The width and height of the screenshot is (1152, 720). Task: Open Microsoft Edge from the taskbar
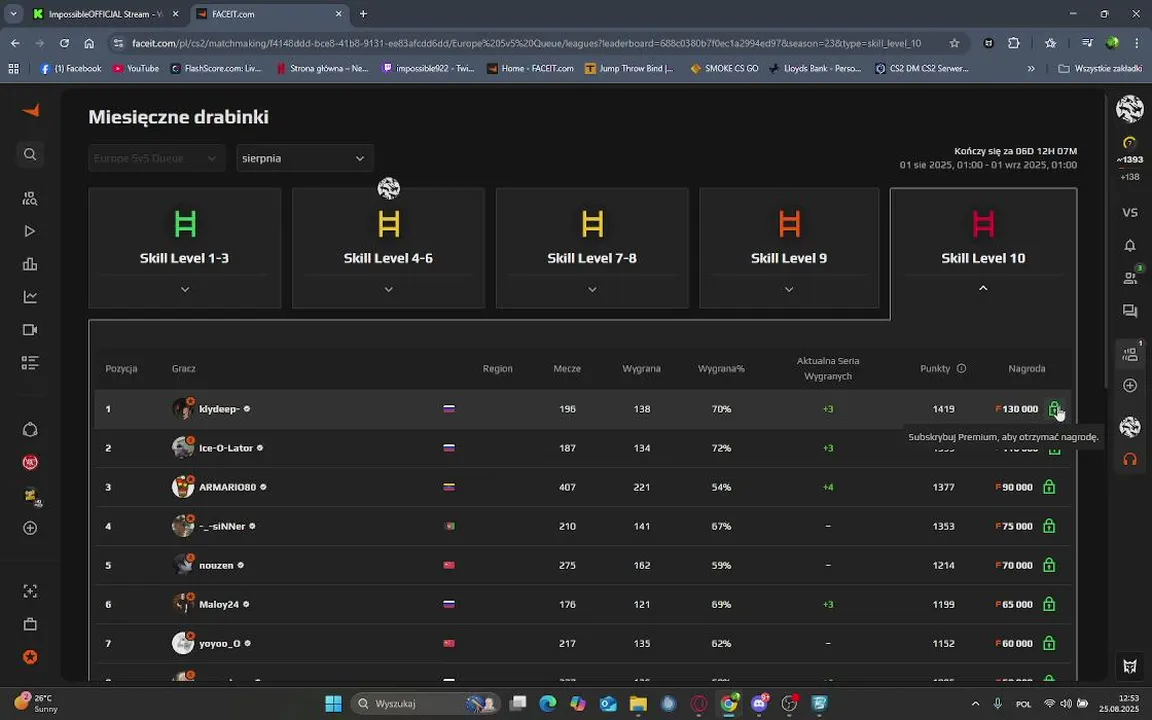tap(547, 704)
